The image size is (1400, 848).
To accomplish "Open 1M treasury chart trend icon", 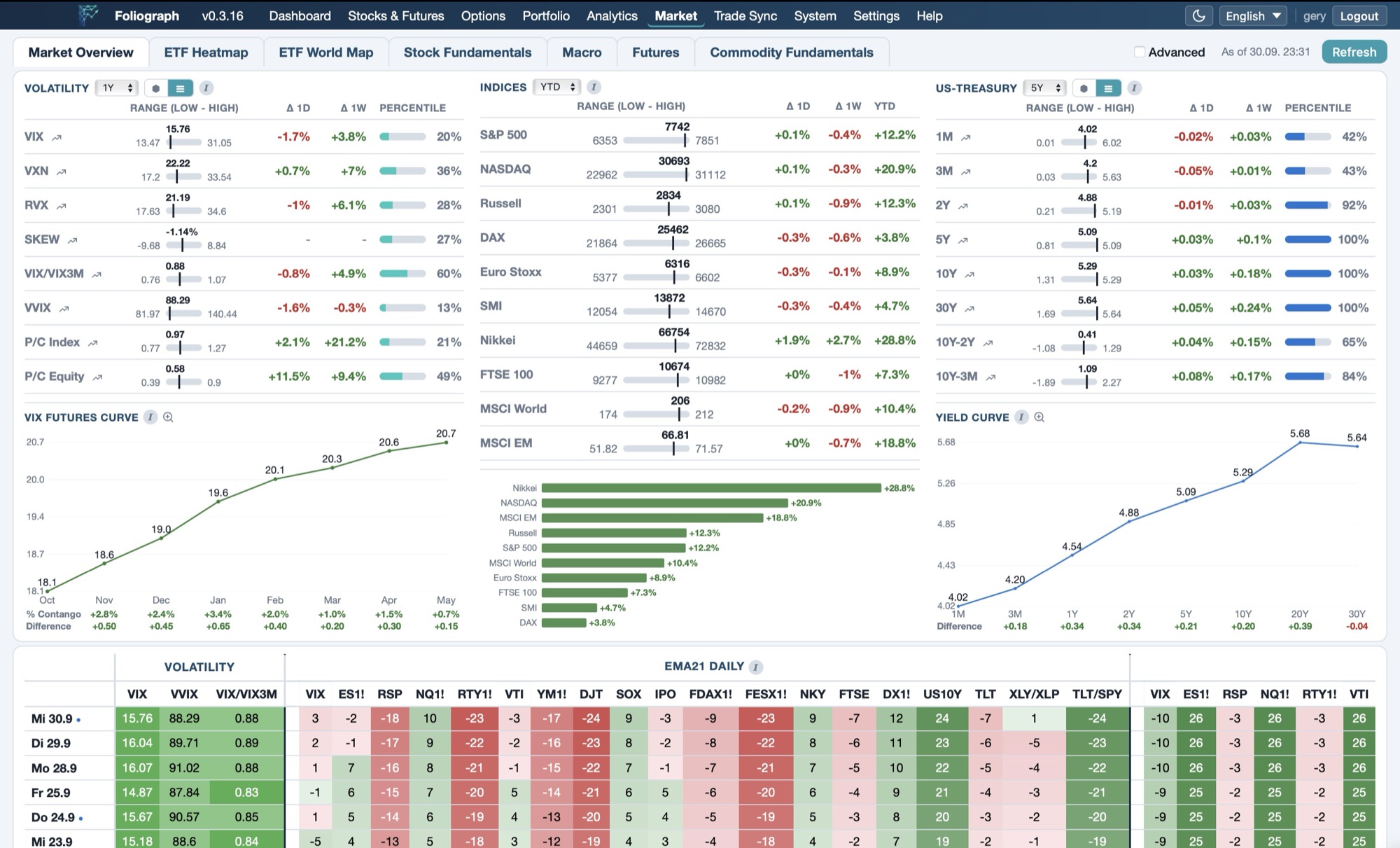I will [966, 137].
